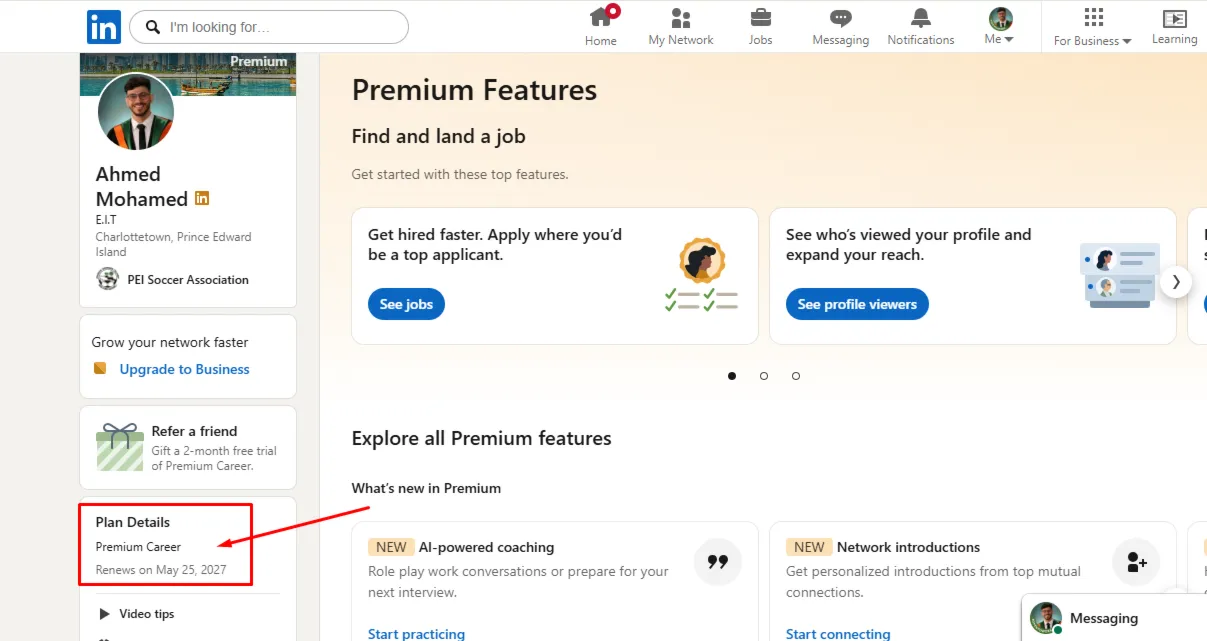The width and height of the screenshot is (1207, 641).
Task: Click the profile banner cover image
Action: pyautogui.click(x=187, y=74)
